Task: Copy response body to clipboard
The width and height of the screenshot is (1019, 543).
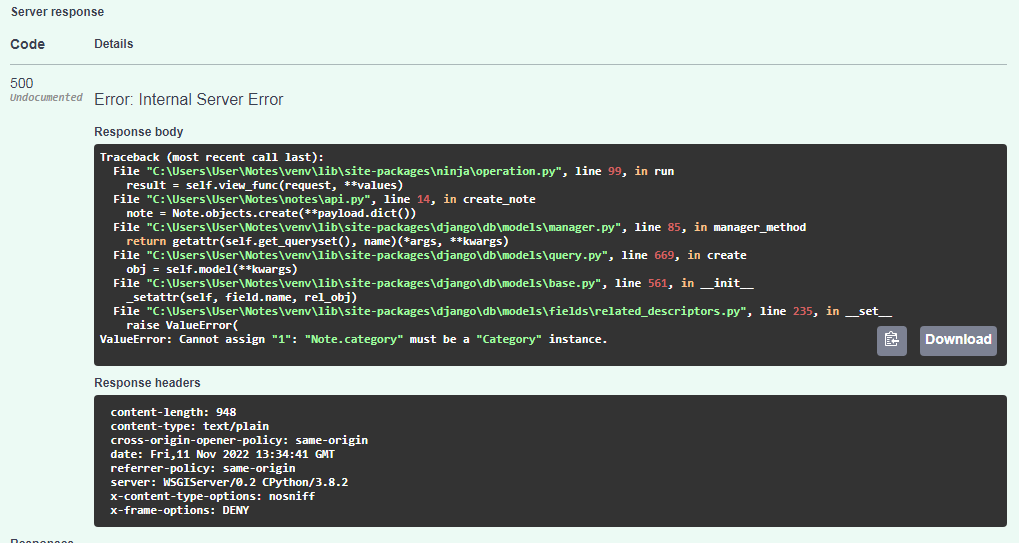Action: pyautogui.click(x=892, y=340)
